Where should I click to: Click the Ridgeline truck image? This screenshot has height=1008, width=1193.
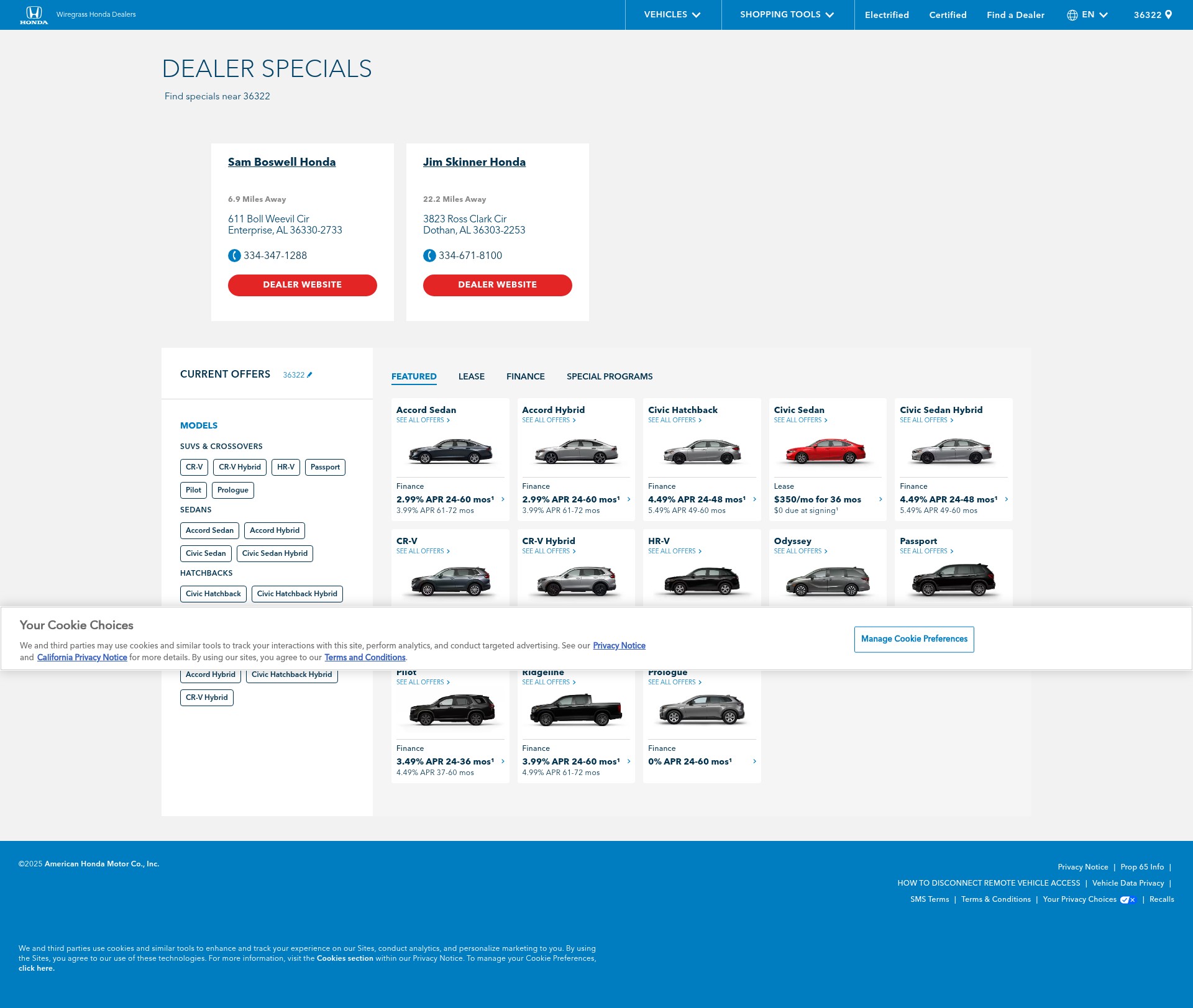pos(576,711)
